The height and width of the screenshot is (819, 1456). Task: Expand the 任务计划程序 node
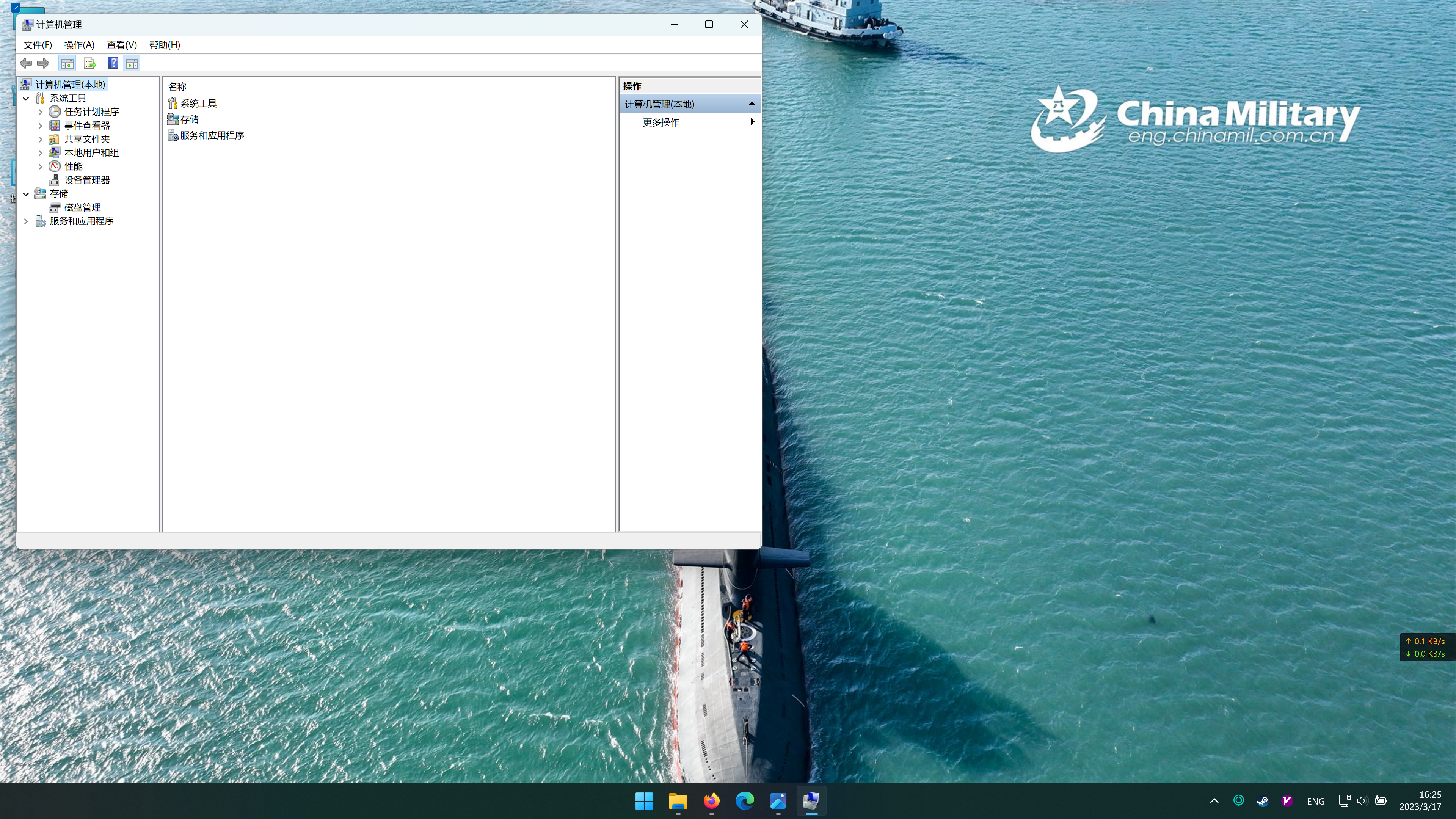[40, 112]
